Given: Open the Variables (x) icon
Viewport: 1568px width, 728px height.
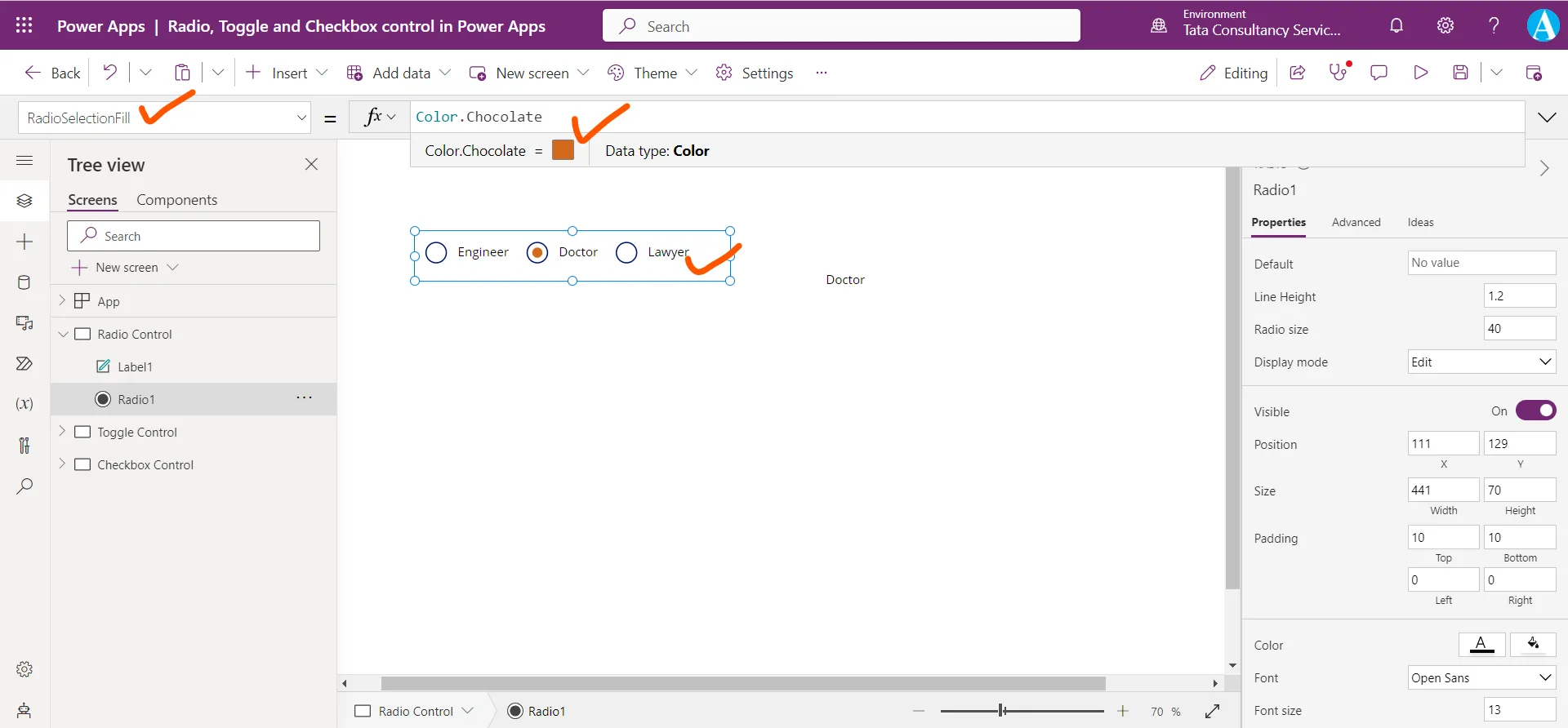Looking at the screenshot, I should tap(24, 404).
